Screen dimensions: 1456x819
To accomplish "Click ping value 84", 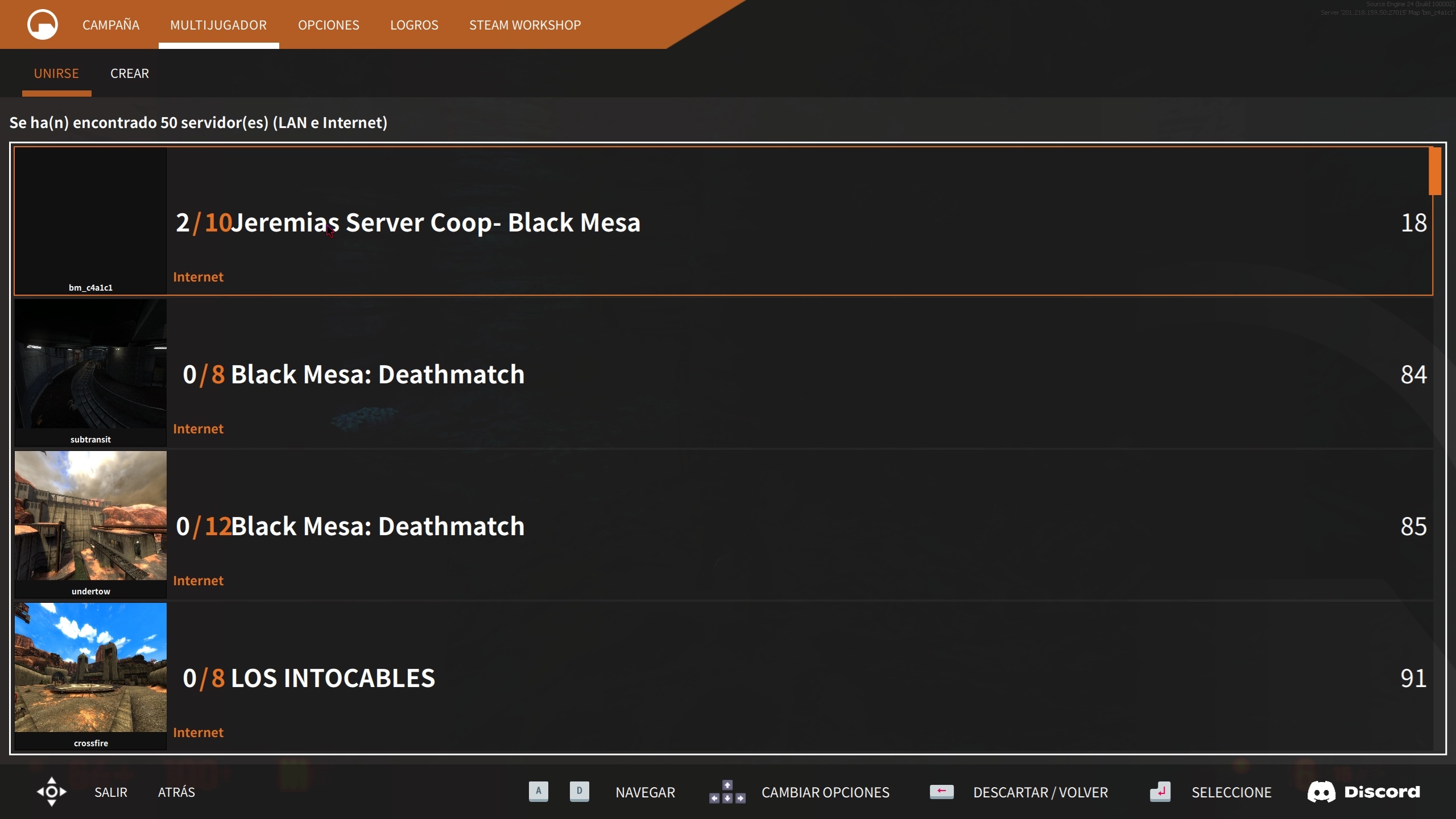I will coord(1413,374).
